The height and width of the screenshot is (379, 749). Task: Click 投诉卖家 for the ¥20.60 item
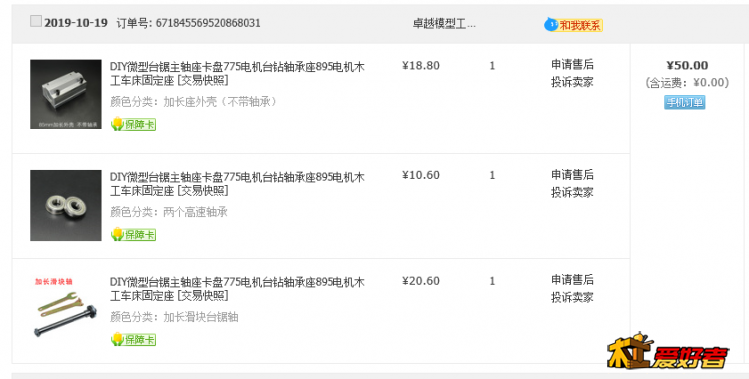572,297
